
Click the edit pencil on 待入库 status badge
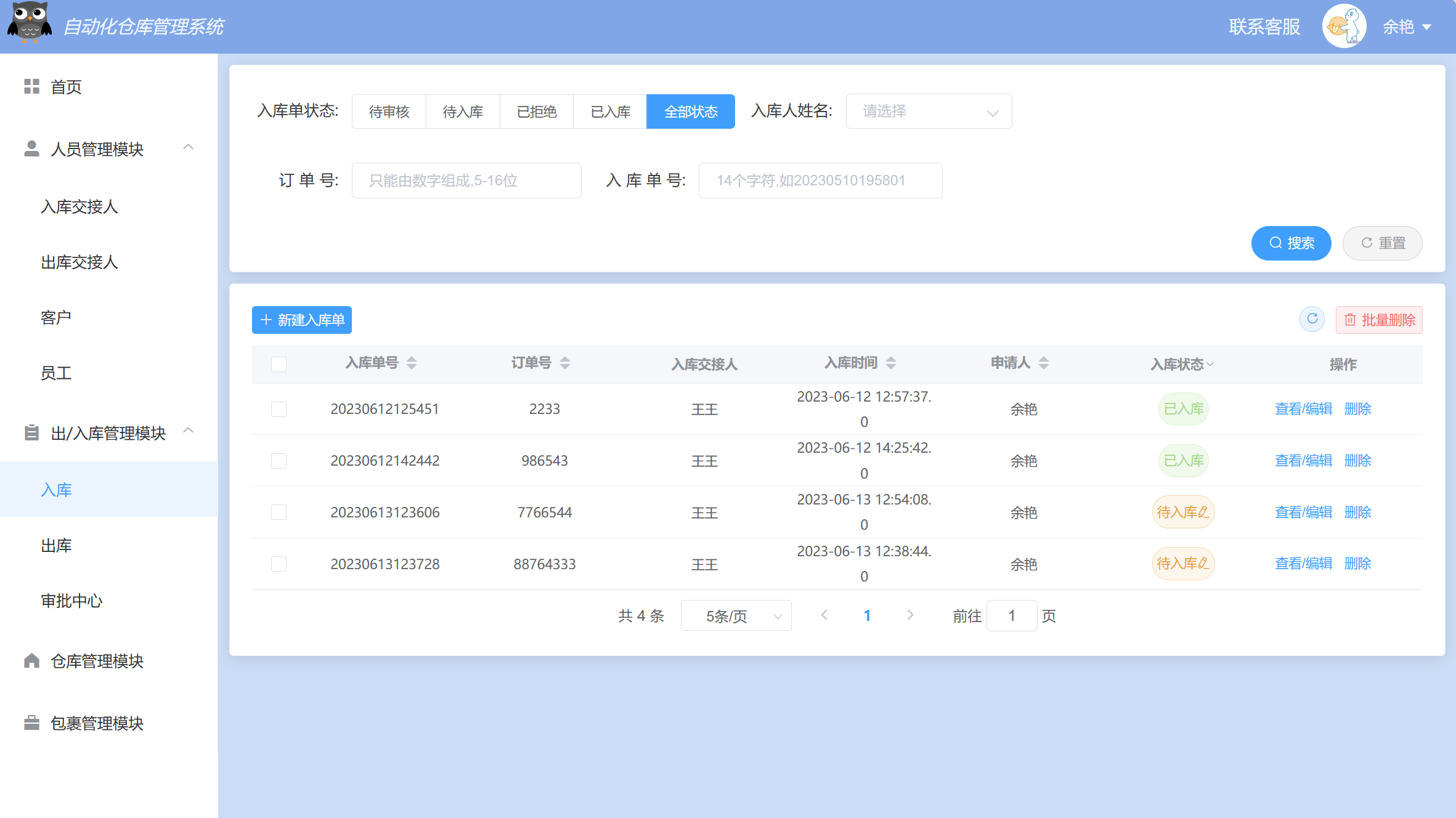point(1205,512)
